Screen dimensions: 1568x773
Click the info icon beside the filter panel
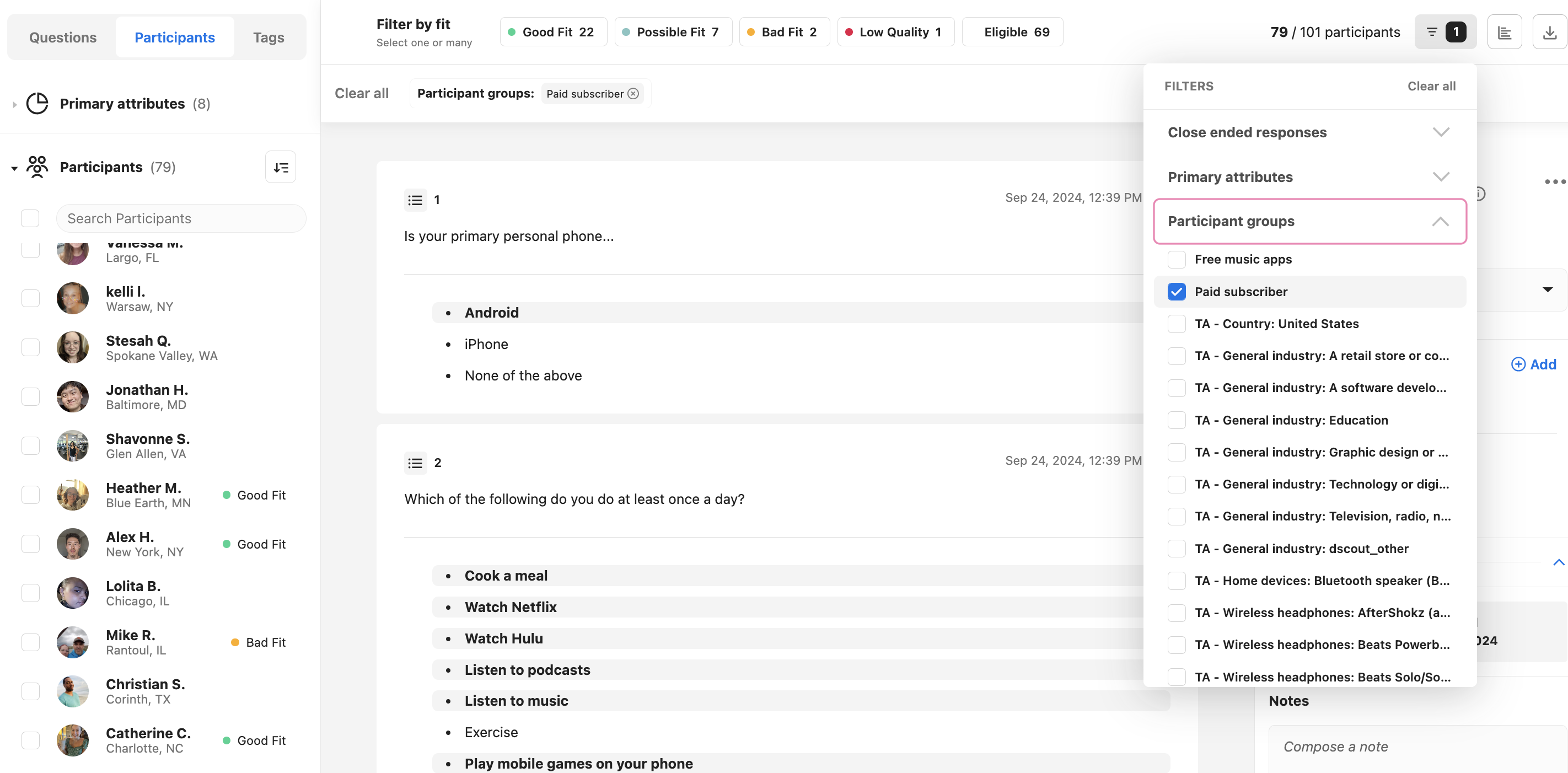(1480, 194)
